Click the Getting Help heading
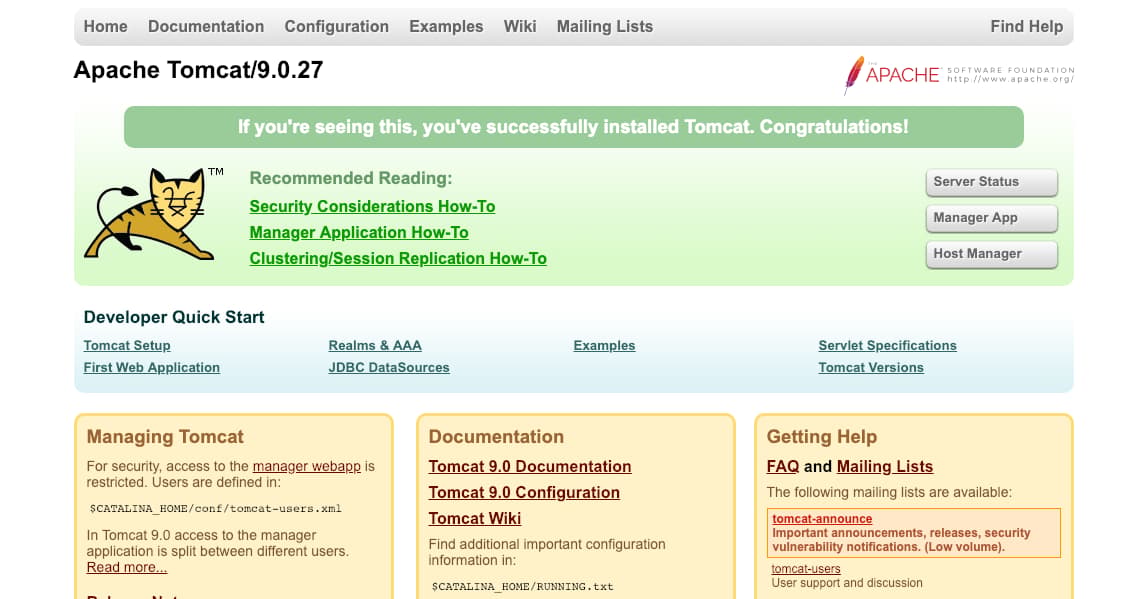 point(822,436)
